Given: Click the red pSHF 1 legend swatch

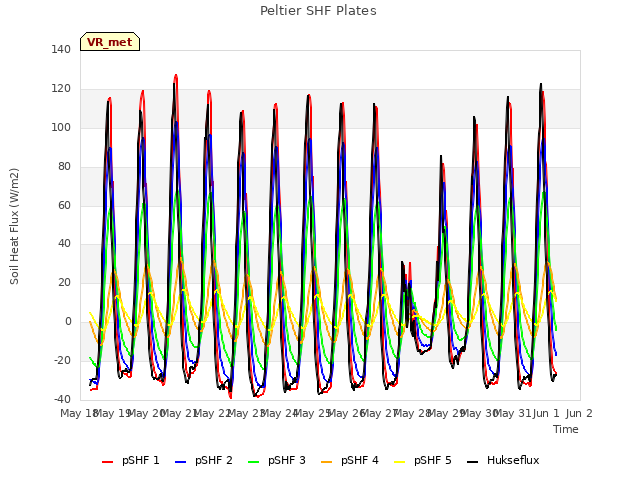Looking at the screenshot, I should pyautogui.click(x=107, y=462).
